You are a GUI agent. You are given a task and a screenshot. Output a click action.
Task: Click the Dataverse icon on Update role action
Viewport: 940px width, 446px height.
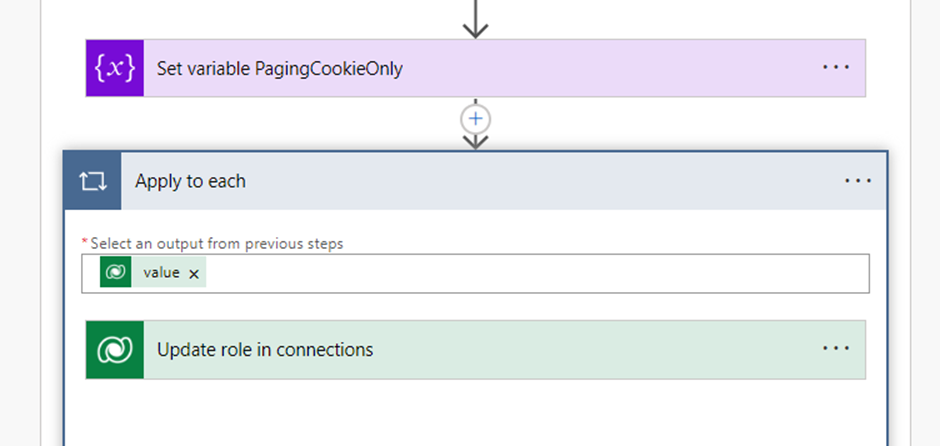click(115, 350)
